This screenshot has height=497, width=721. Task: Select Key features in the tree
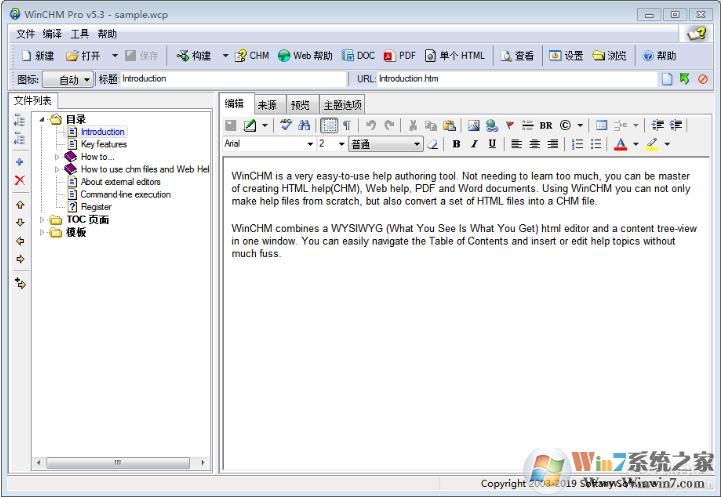(103, 144)
